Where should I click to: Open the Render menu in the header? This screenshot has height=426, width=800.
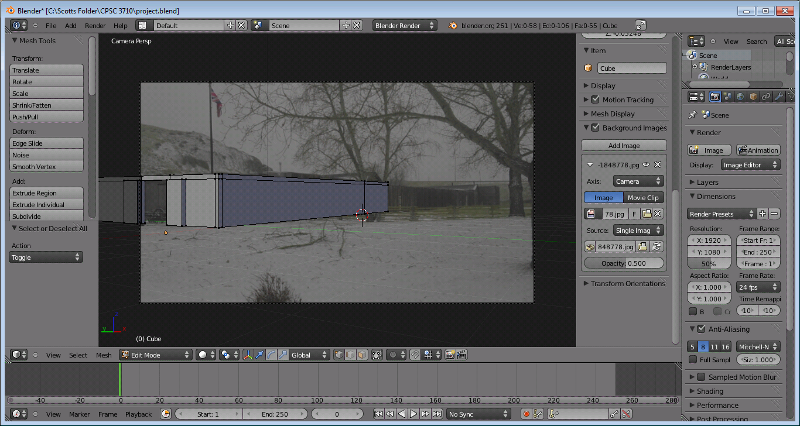point(95,26)
